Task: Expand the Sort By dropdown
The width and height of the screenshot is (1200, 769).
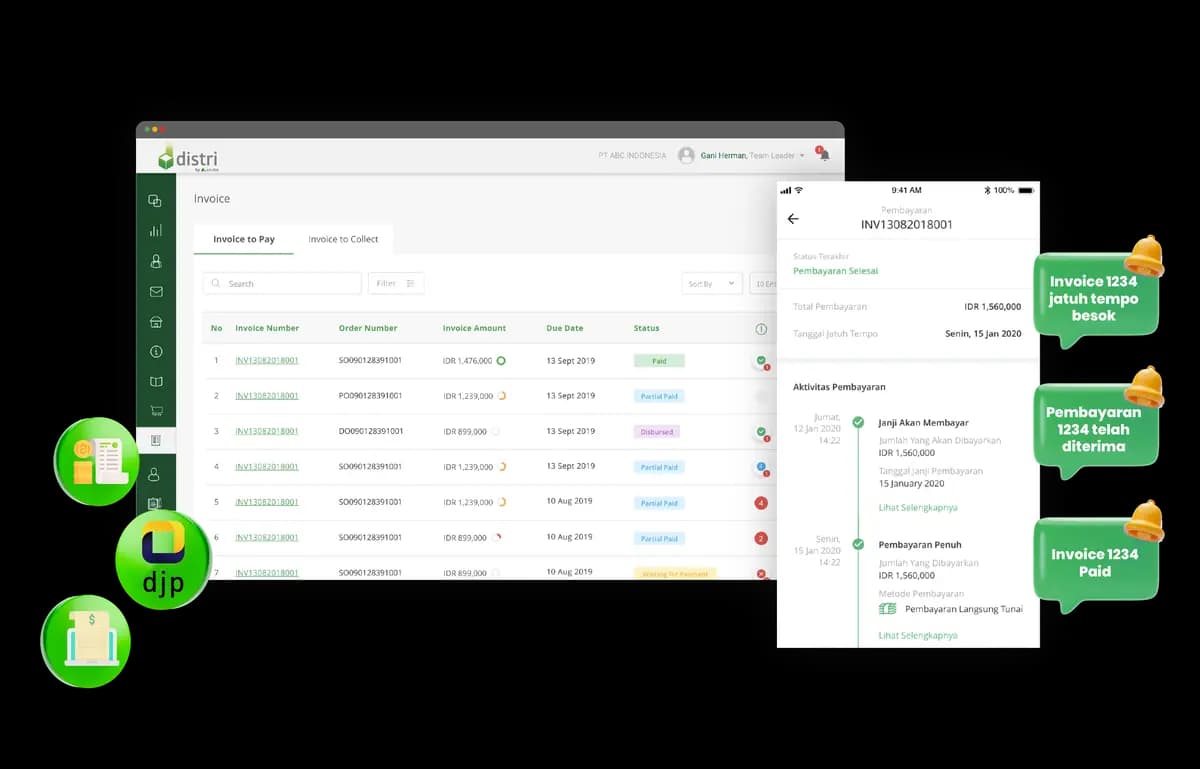Action: pyautogui.click(x=712, y=284)
